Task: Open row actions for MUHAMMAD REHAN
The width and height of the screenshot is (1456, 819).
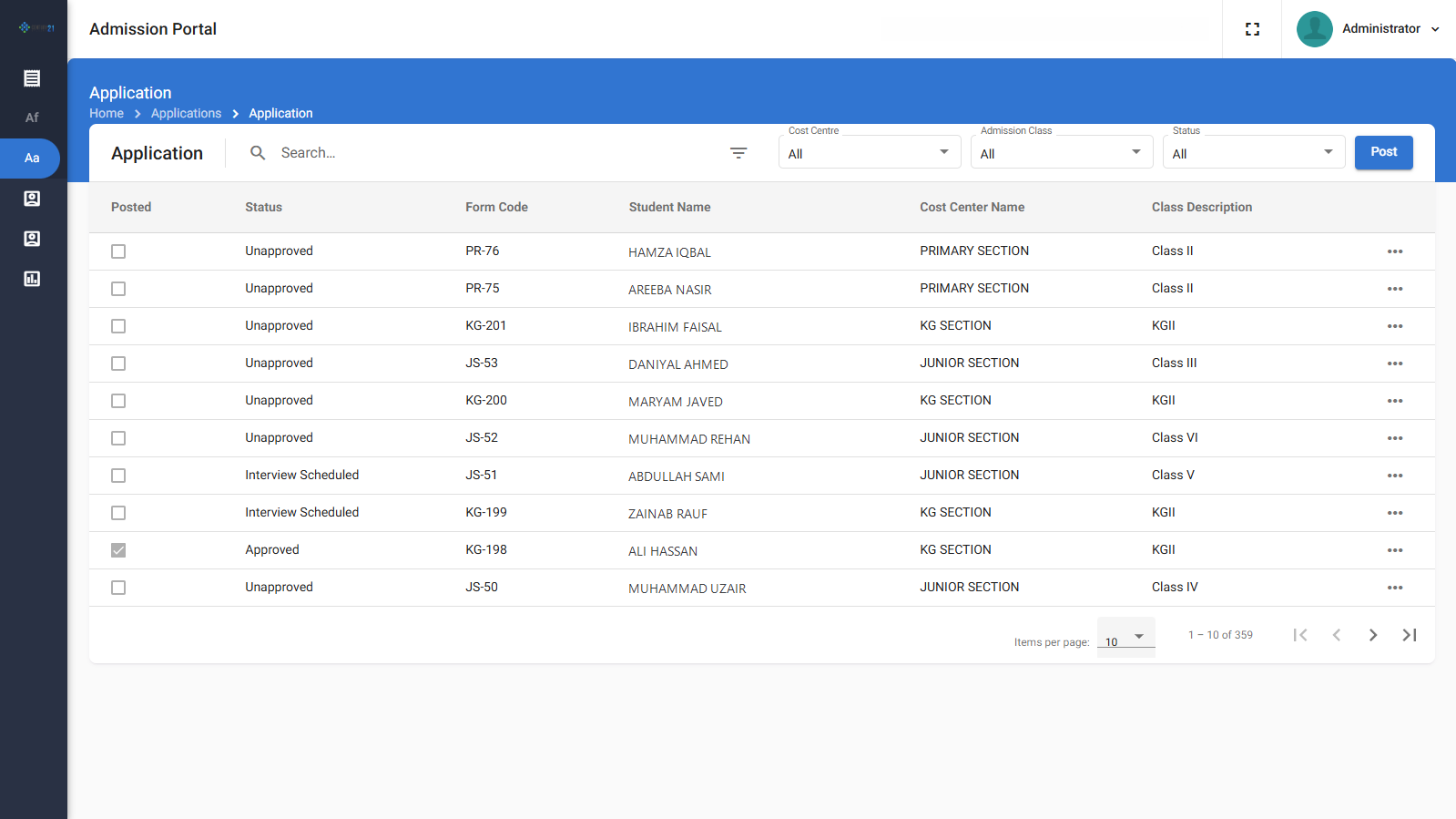Action: click(x=1395, y=438)
